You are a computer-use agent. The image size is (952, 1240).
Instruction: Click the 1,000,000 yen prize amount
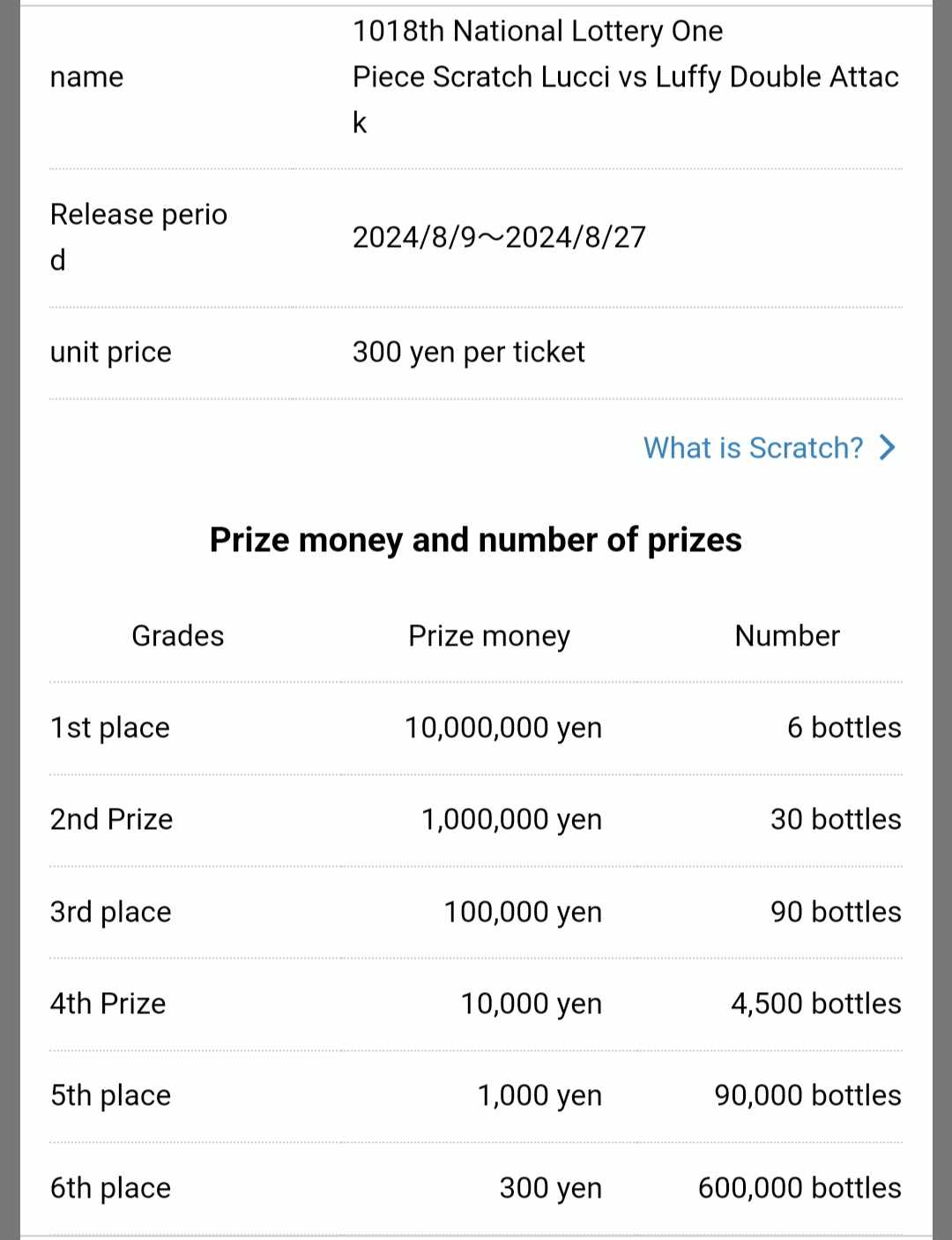(x=511, y=819)
